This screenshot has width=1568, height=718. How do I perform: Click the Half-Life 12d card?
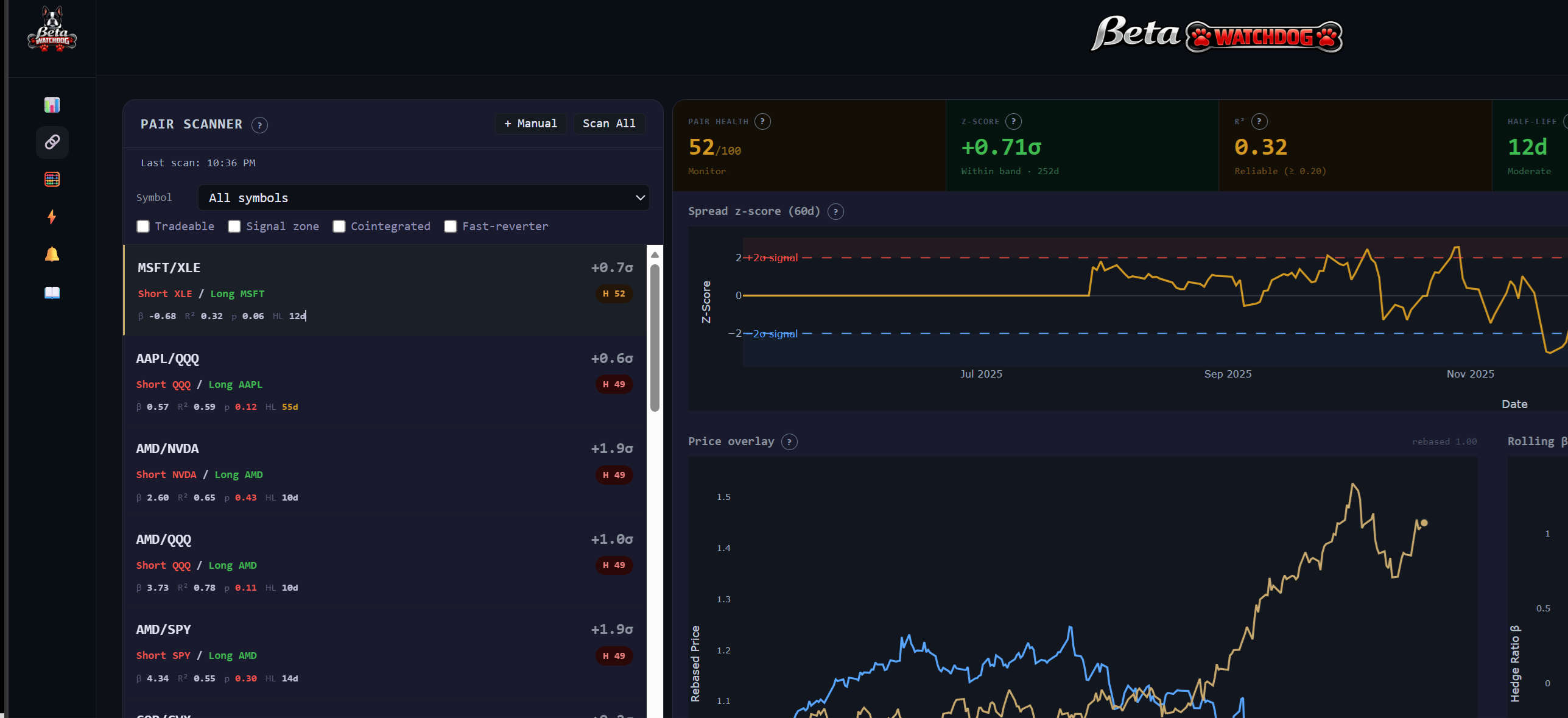point(1530,146)
